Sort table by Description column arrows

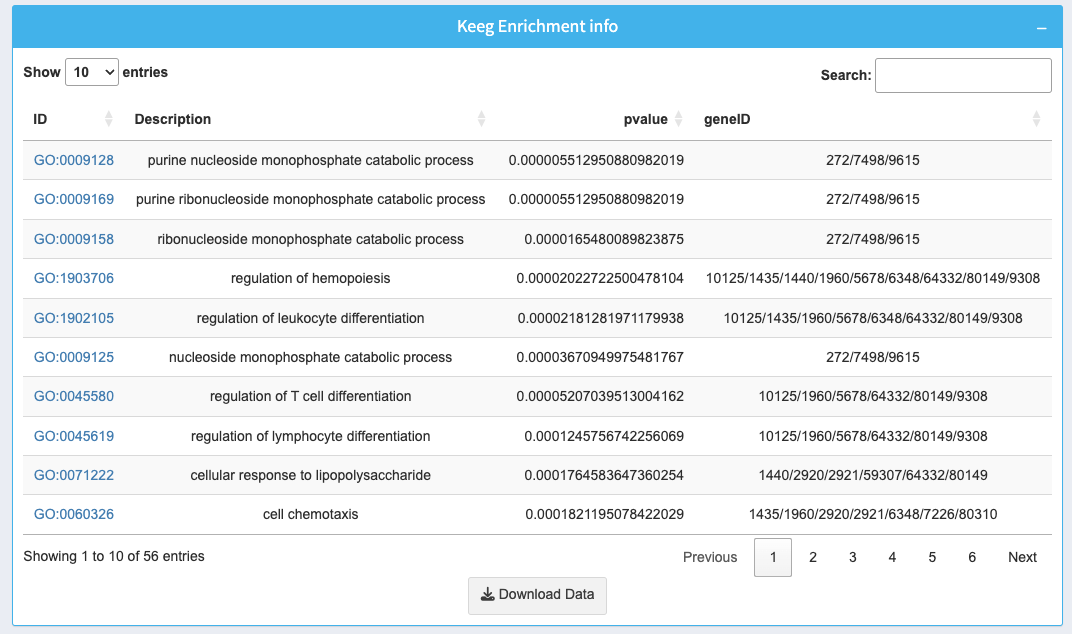tap(481, 119)
